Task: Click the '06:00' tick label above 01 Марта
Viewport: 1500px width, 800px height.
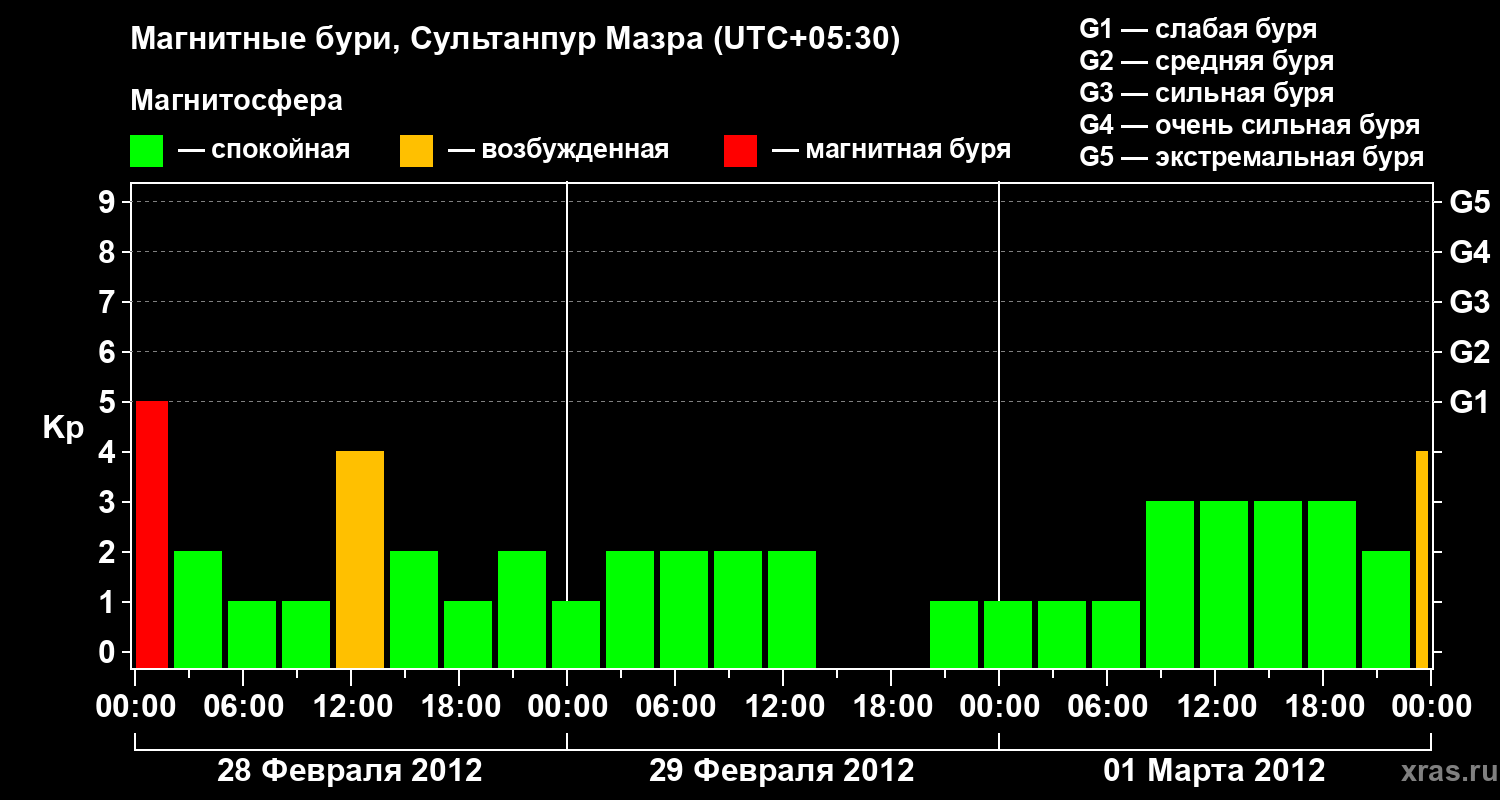Action: coord(1107,707)
